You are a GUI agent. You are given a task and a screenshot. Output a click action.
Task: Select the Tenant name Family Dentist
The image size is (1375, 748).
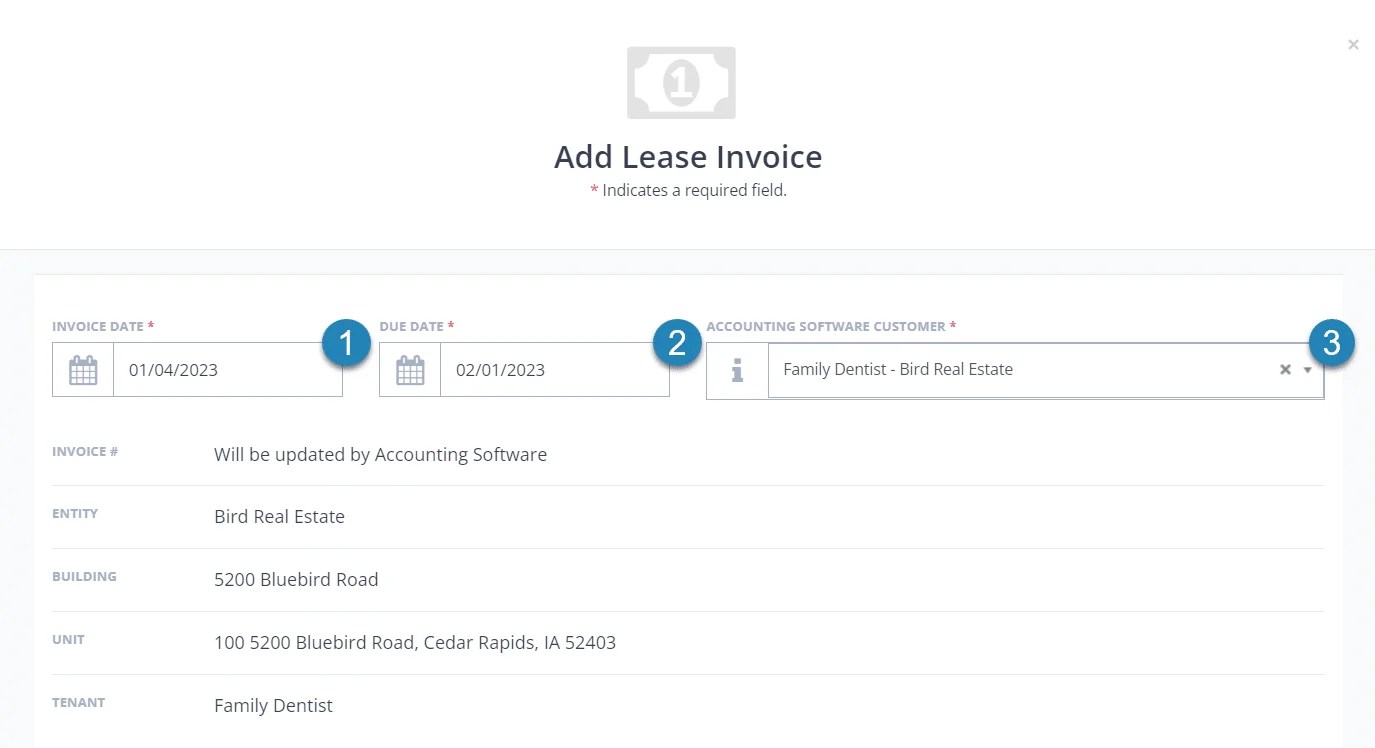[x=273, y=705]
